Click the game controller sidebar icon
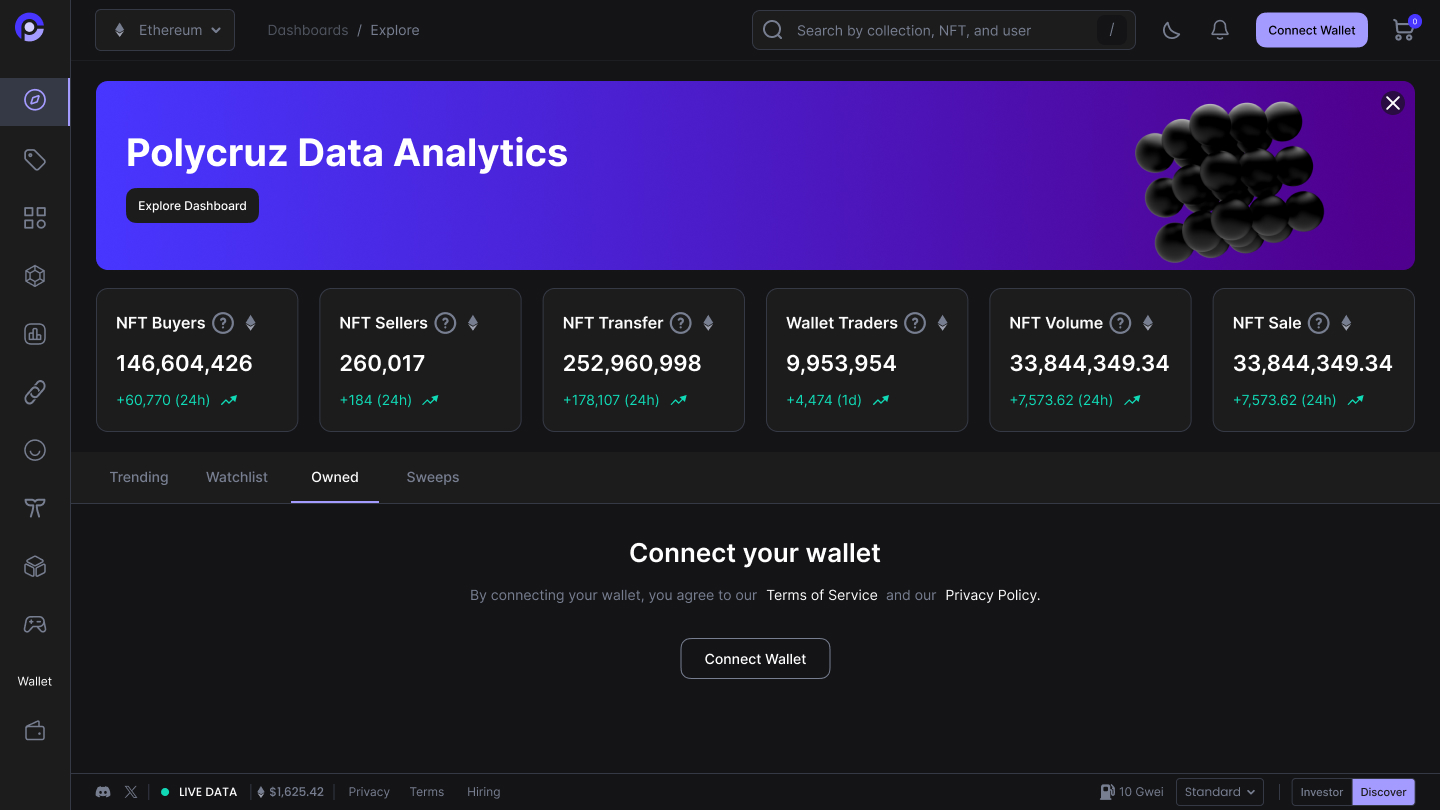Viewport: 1440px width, 810px height. coord(35,624)
